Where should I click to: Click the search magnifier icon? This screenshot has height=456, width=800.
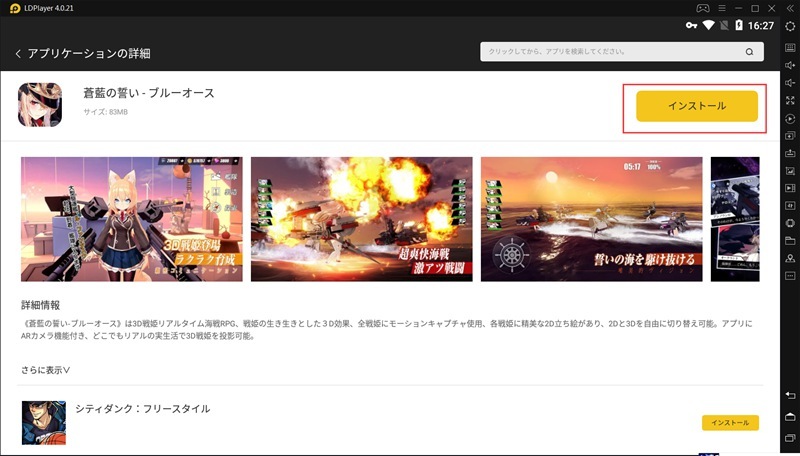(748, 51)
